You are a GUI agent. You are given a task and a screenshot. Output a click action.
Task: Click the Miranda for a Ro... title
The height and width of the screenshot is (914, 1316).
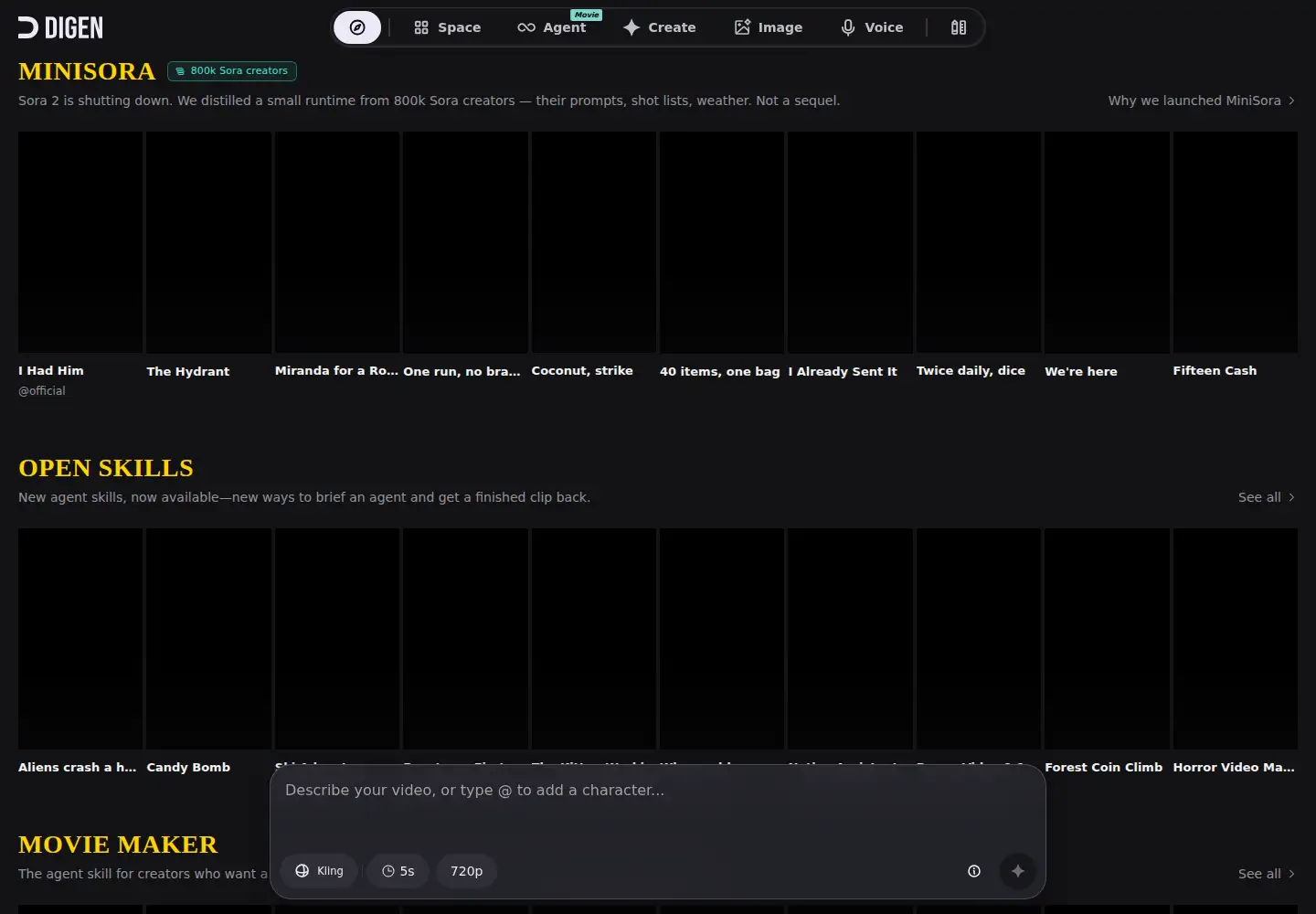click(336, 370)
